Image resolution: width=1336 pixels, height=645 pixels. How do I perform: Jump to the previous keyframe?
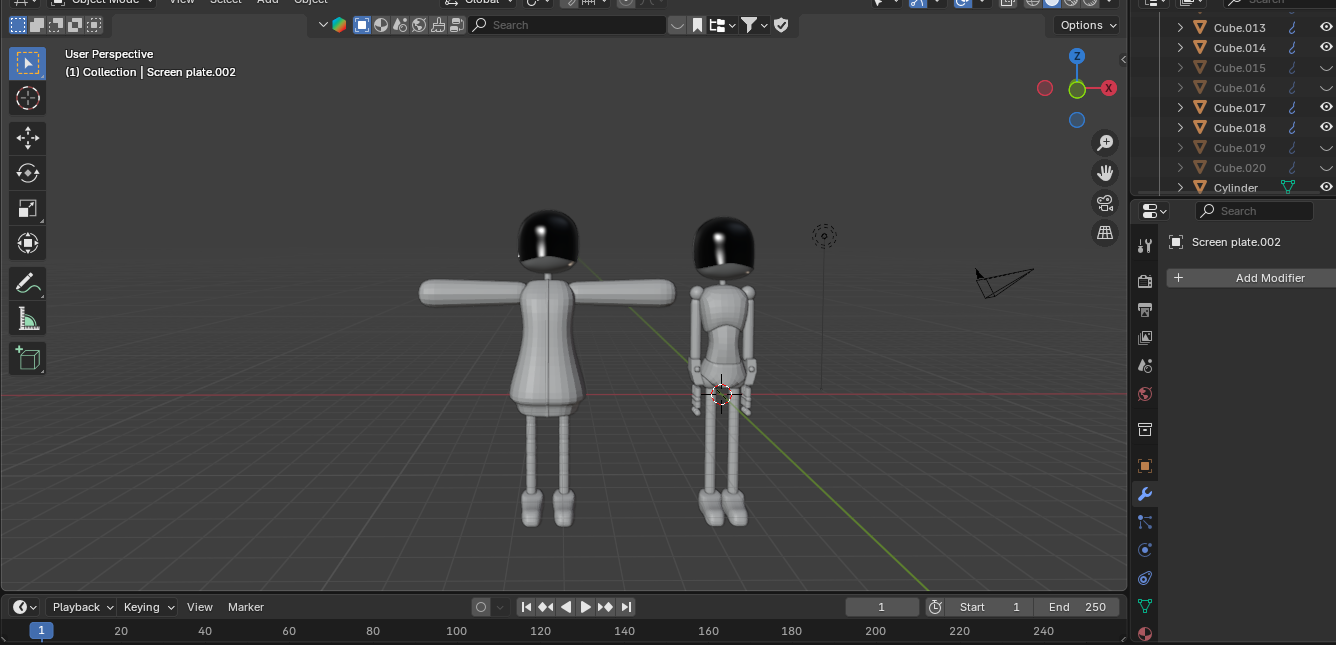[546, 607]
